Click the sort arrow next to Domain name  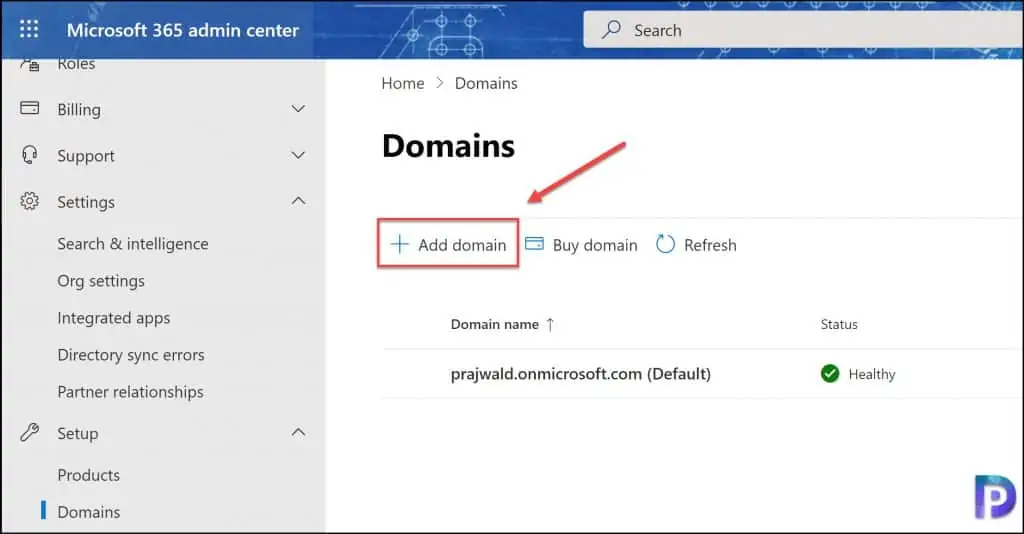tap(550, 324)
